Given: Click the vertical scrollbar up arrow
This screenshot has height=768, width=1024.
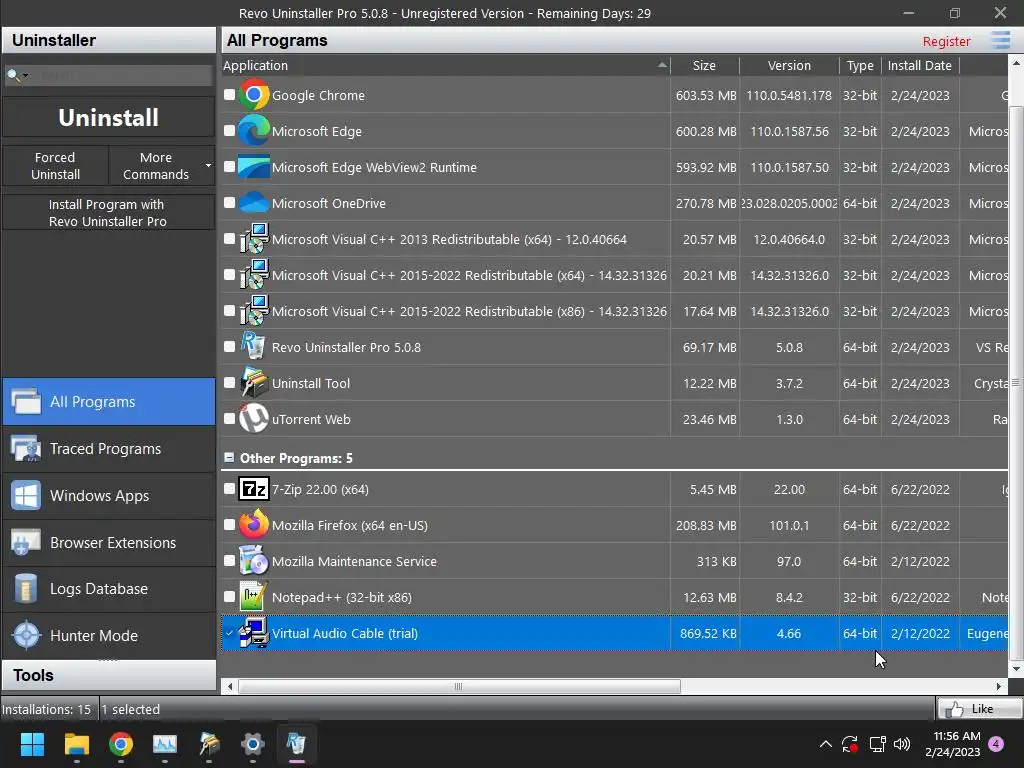Looking at the screenshot, I should tap(1016, 63).
